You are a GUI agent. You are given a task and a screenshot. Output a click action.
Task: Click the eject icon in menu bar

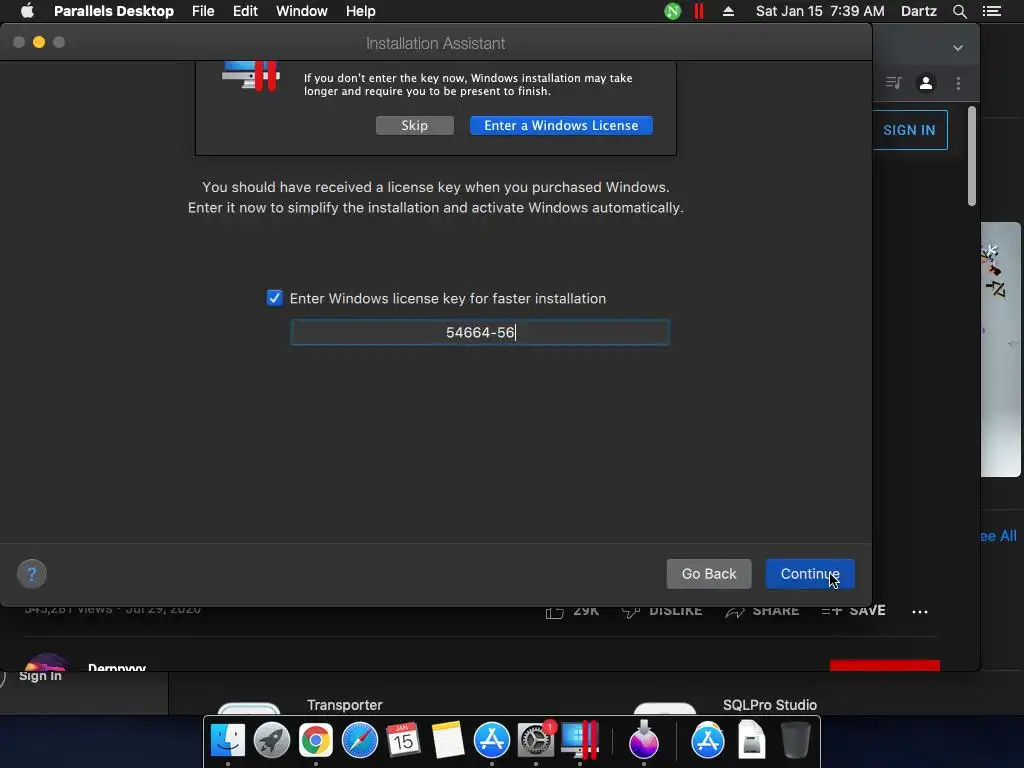728,11
